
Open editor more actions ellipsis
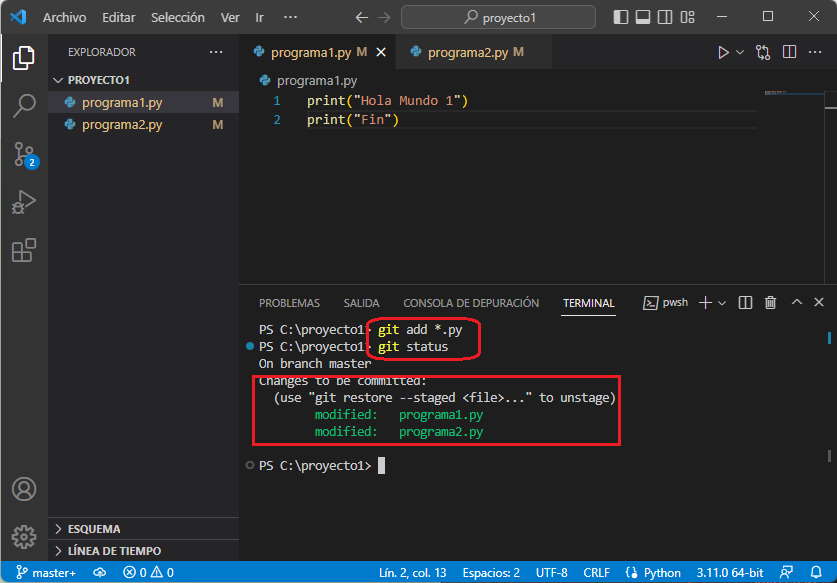coord(815,52)
